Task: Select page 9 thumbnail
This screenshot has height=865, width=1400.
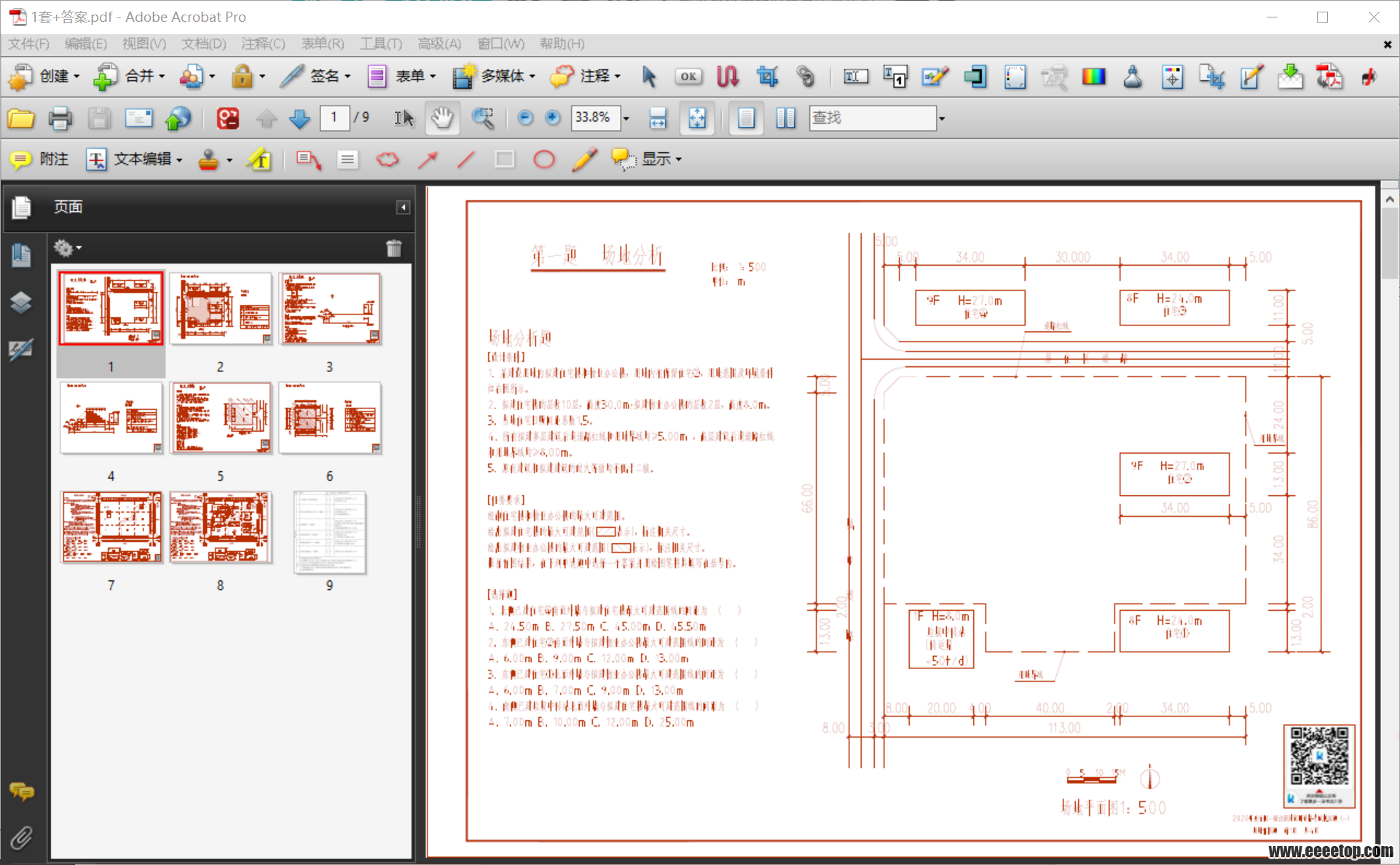Action: 330,533
